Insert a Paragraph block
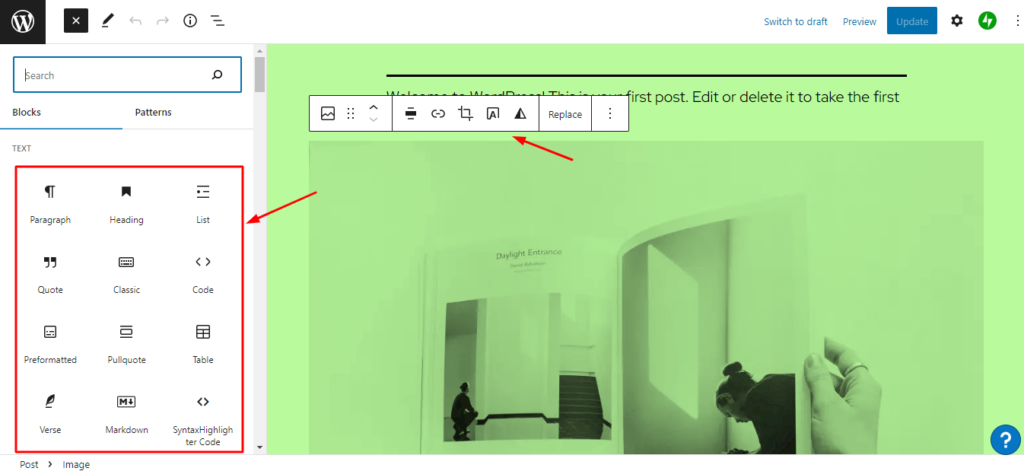The height and width of the screenshot is (471, 1024). click(x=50, y=204)
